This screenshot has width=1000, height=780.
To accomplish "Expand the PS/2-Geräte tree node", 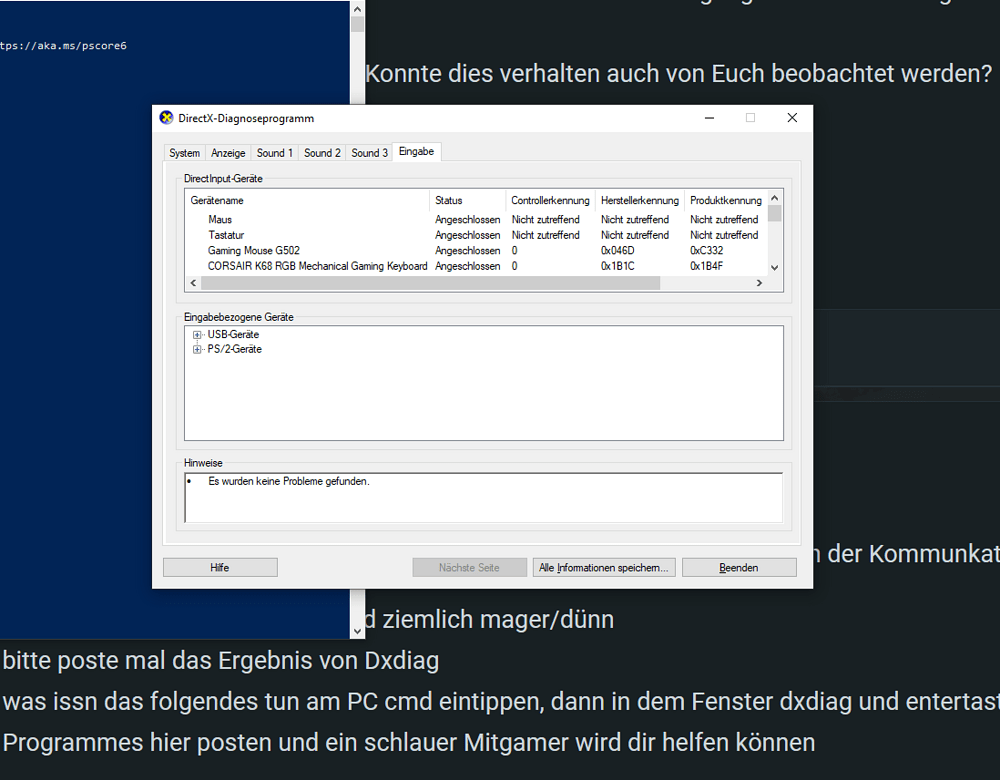I will [197, 350].
